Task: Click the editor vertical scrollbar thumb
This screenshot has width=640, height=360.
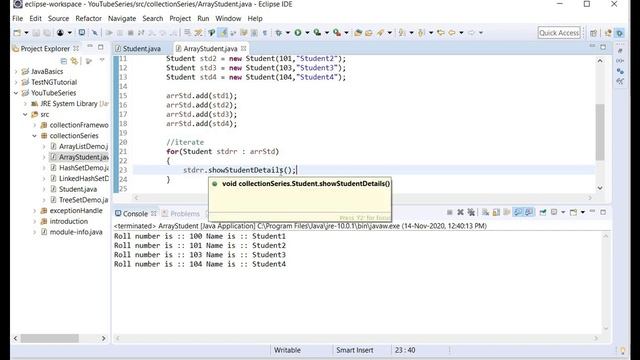Action: tap(600, 132)
